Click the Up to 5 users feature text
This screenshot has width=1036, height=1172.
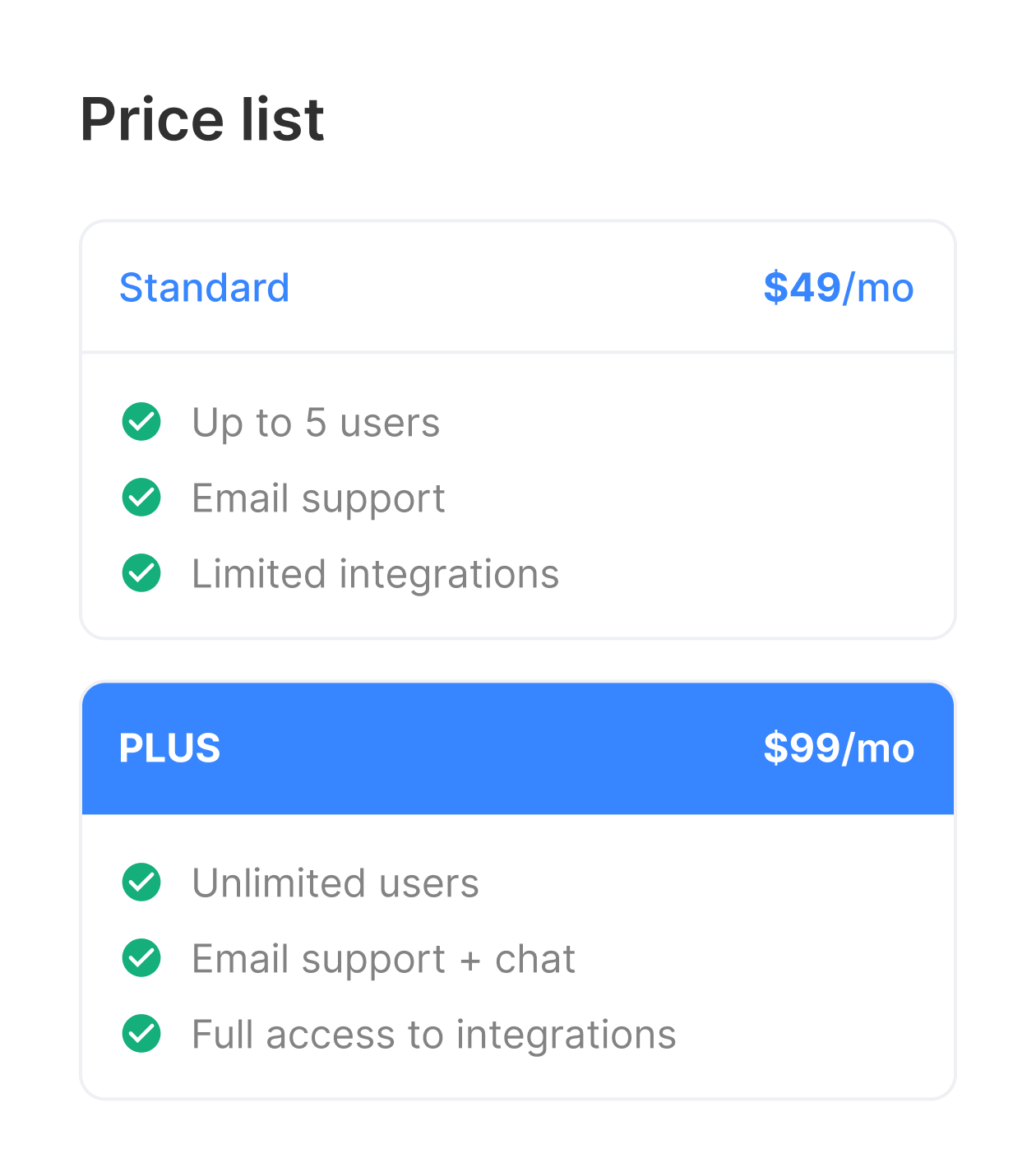click(316, 423)
